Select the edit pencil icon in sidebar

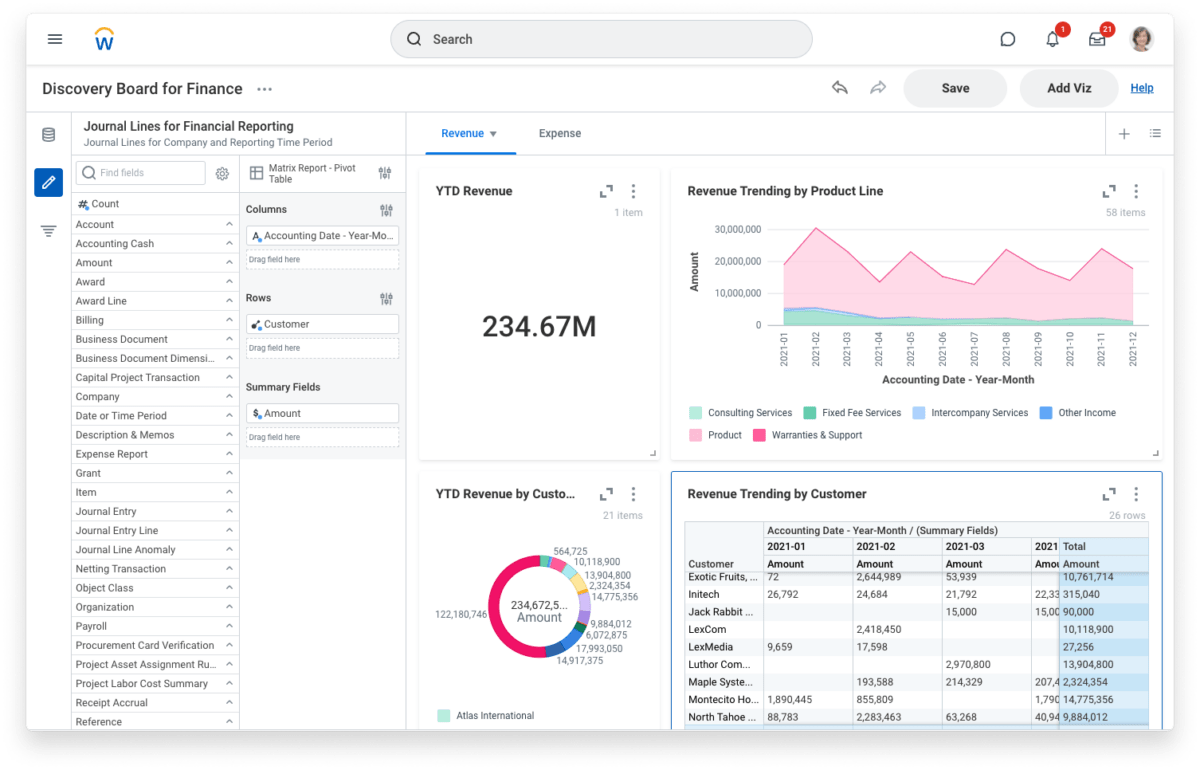tap(48, 182)
